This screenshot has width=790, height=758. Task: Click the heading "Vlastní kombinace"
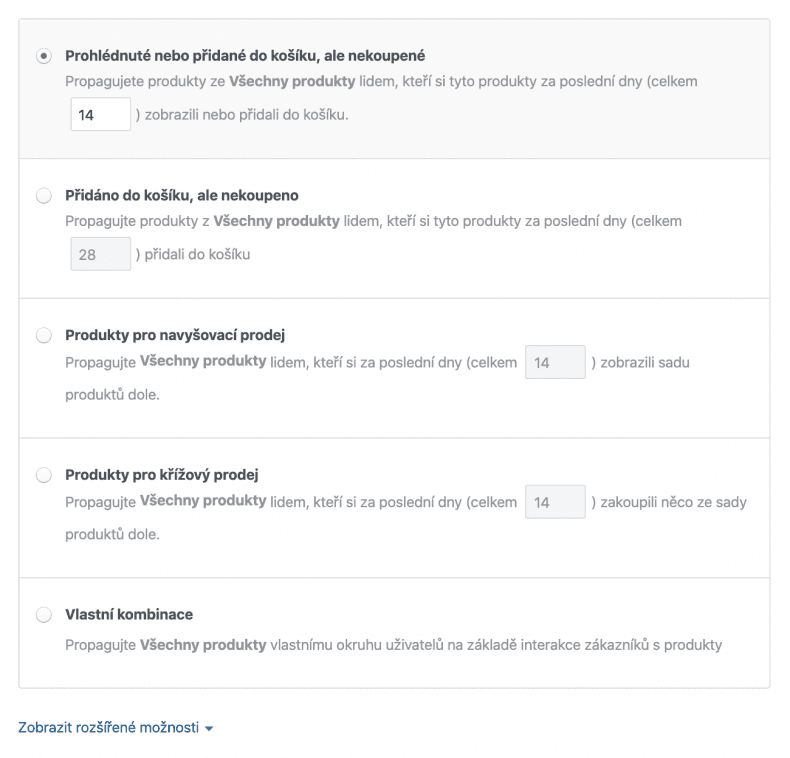pyautogui.click(x=129, y=615)
